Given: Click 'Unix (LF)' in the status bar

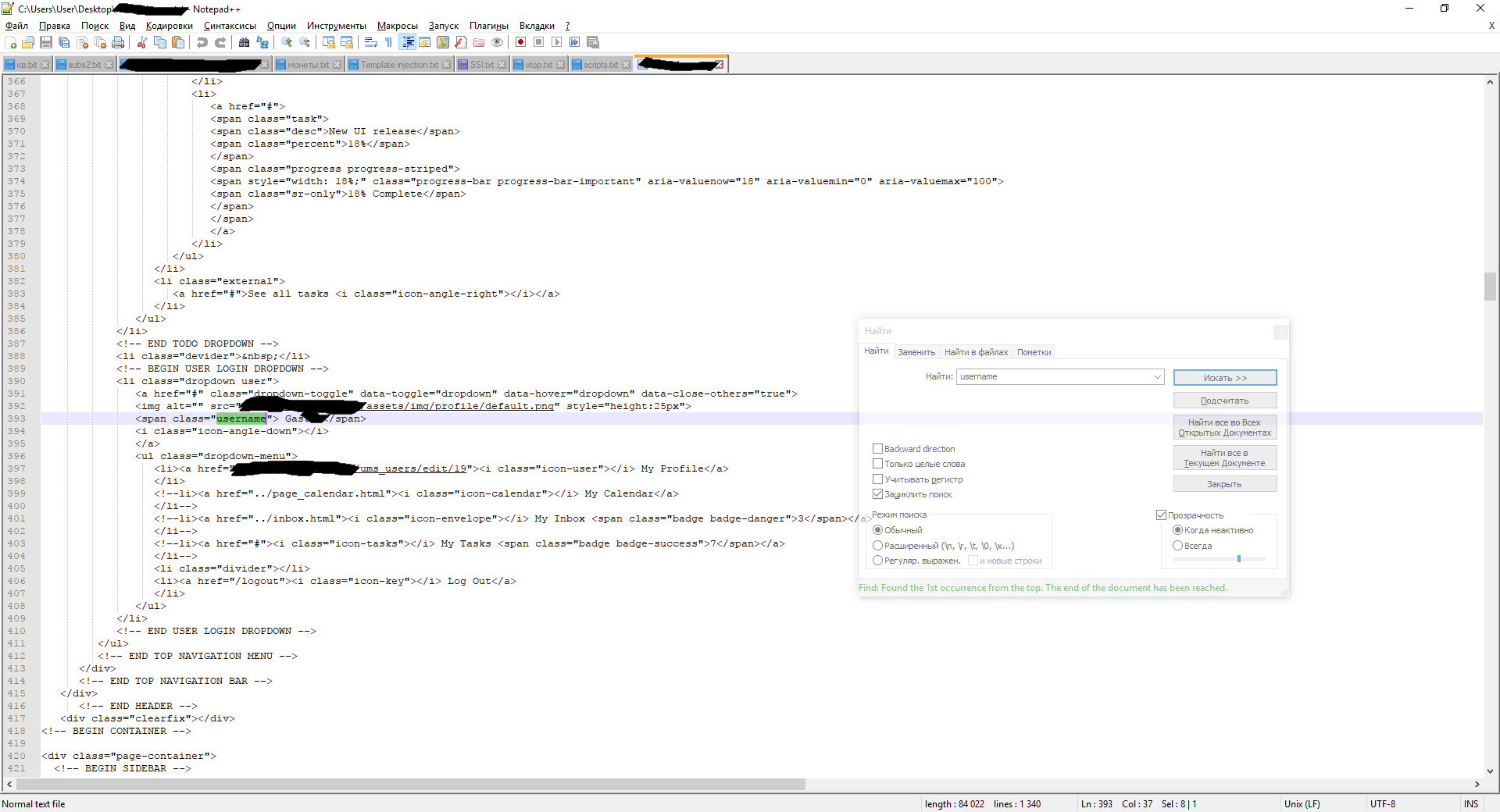Looking at the screenshot, I should point(1302,804).
